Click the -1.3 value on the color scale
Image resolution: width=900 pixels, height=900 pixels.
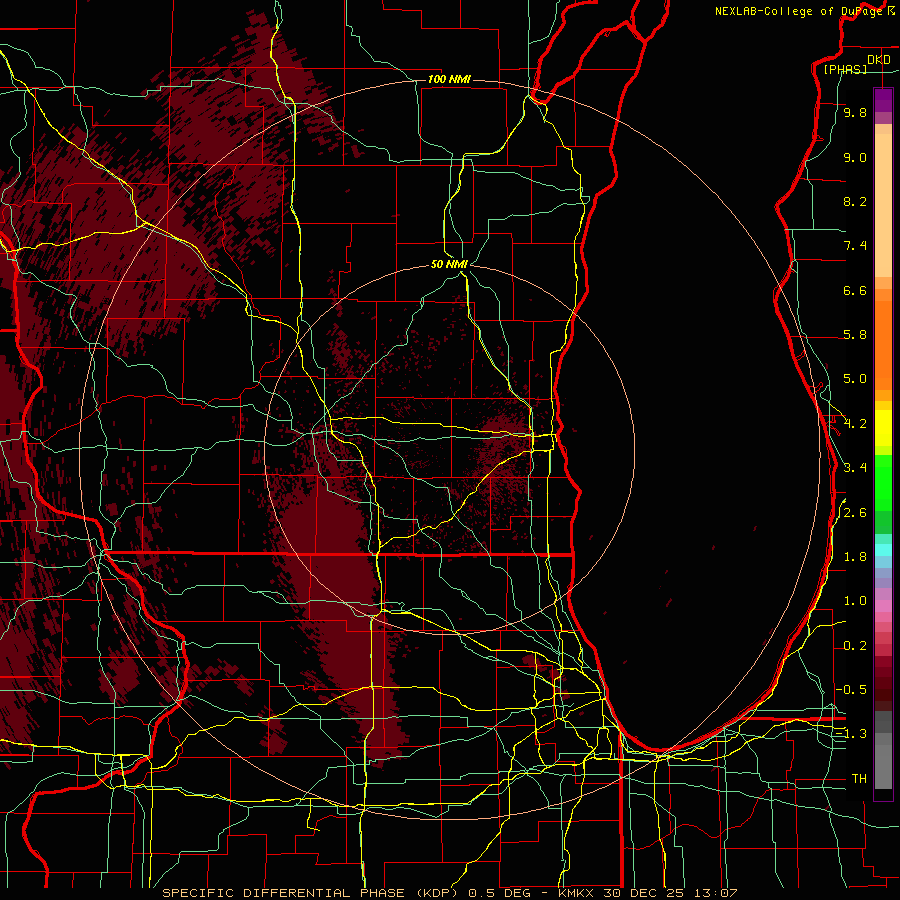pyautogui.click(x=851, y=734)
